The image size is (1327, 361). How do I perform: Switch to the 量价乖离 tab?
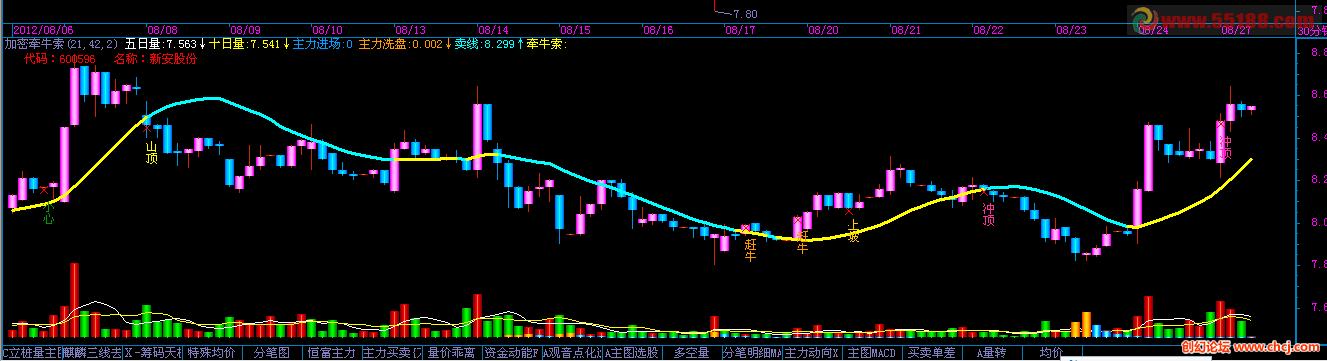452,353
